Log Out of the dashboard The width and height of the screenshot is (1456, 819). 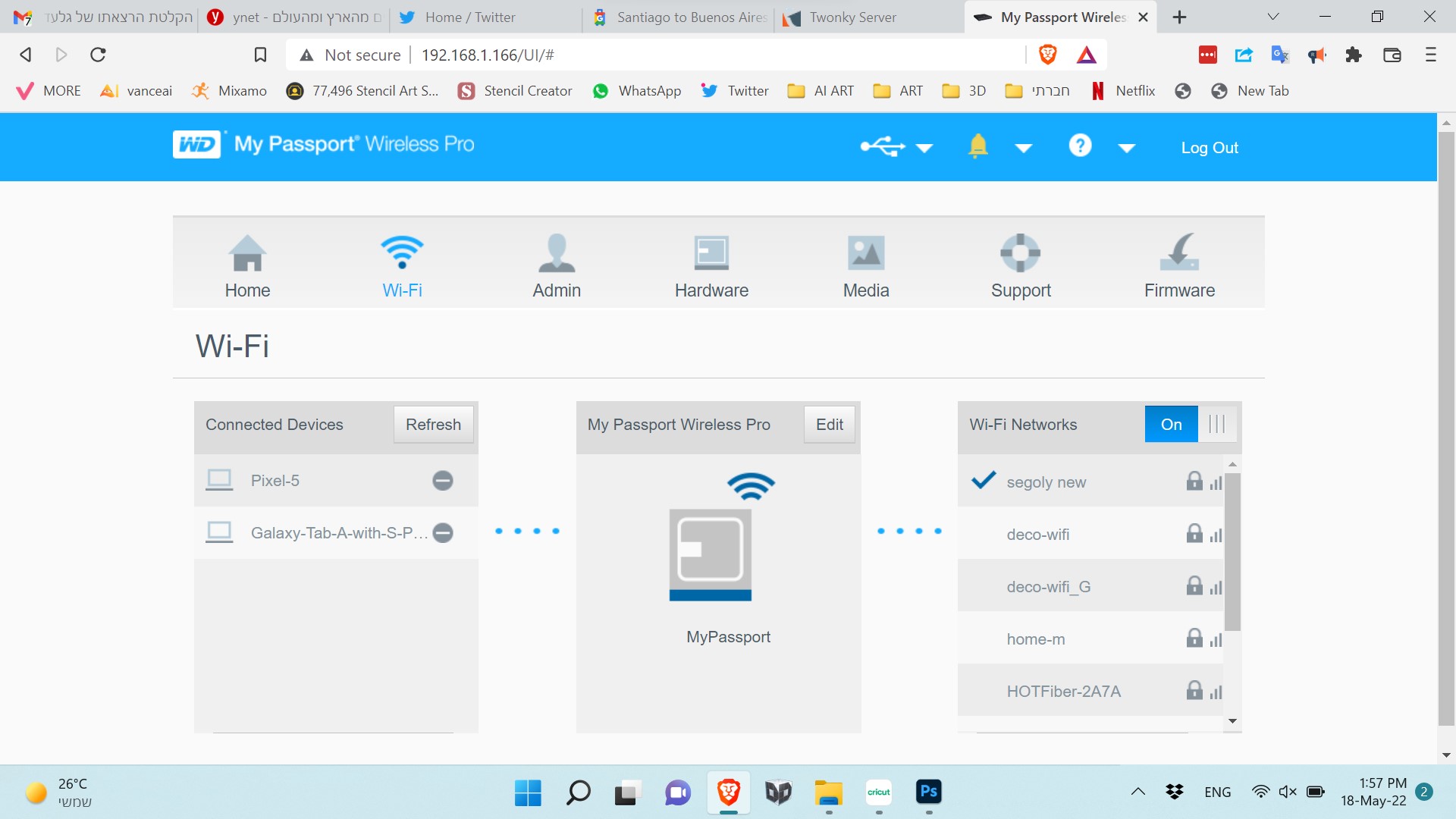pos(1210,148)
